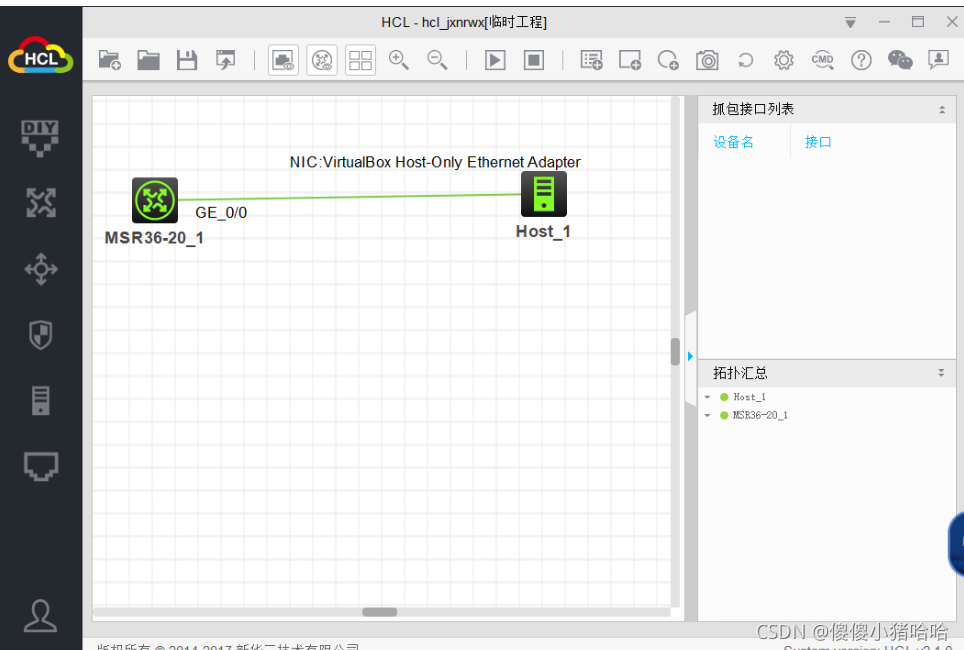Open an existing project folder
964x650 pixels.
coord(148,60)
